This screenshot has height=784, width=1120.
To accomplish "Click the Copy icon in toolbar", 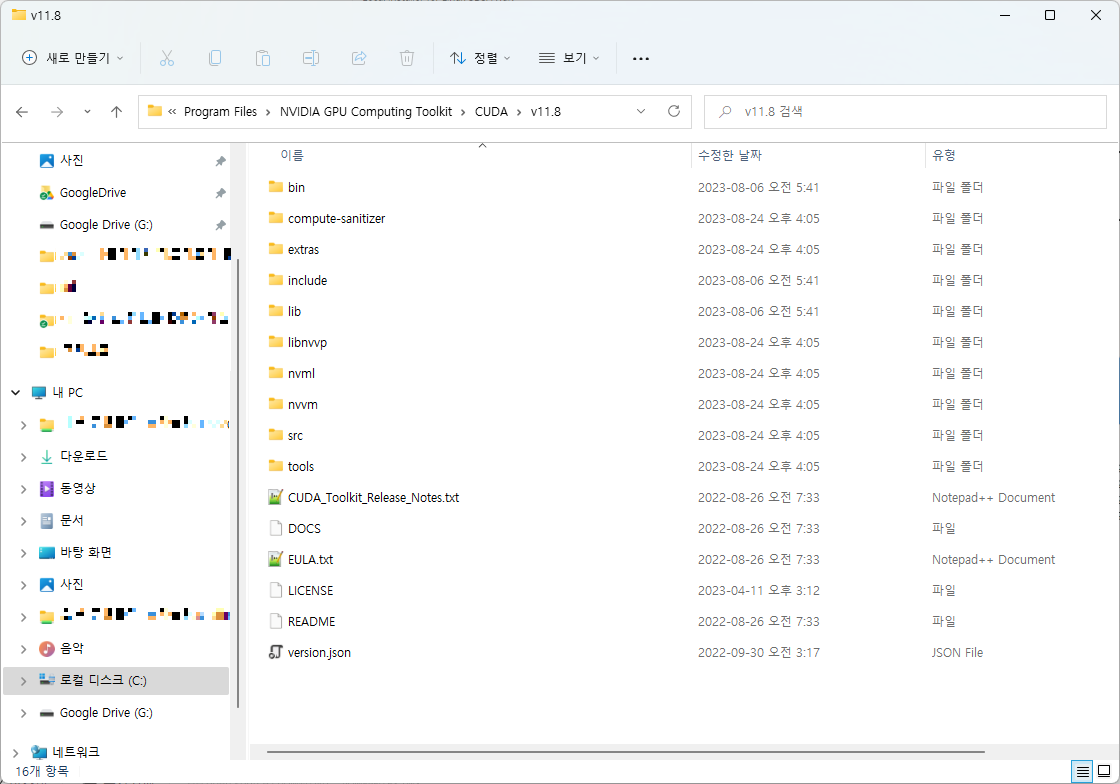I will pos(214,58).
